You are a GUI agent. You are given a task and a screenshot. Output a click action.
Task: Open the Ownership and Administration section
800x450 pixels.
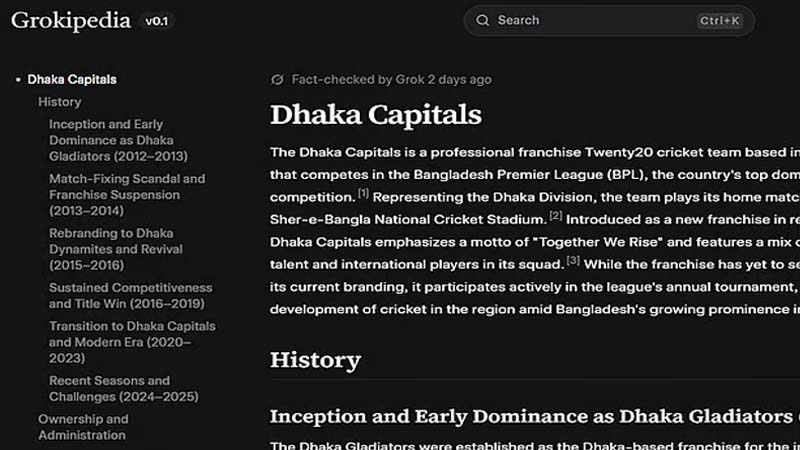coord(83,427)
